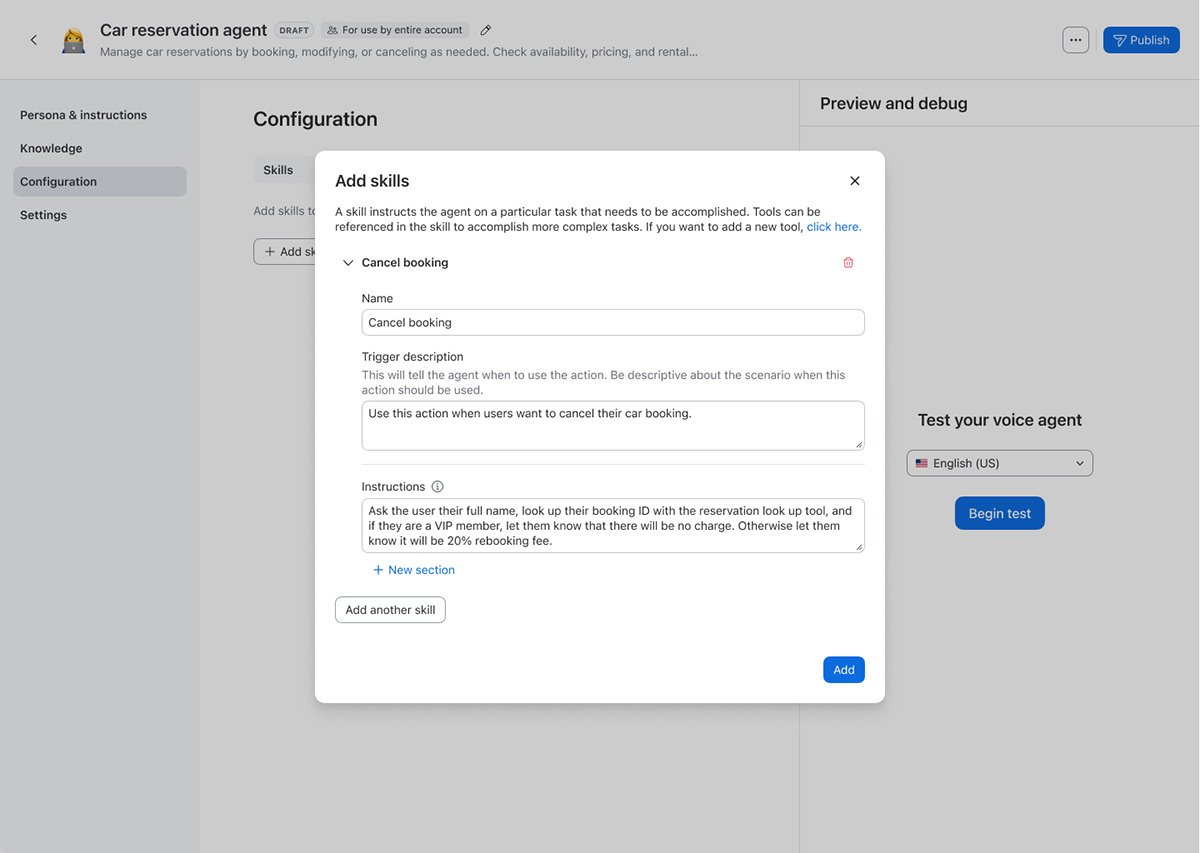Close the Add skills dialog

[x=854, y=181]
